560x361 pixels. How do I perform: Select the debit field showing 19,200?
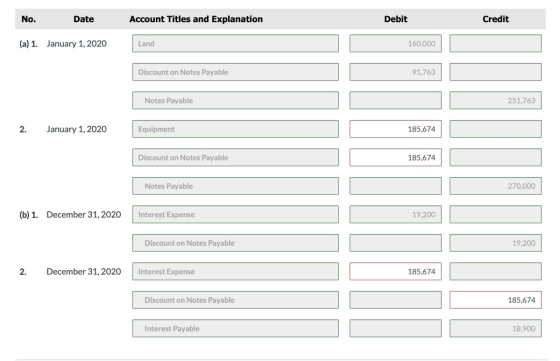point(395,215)
